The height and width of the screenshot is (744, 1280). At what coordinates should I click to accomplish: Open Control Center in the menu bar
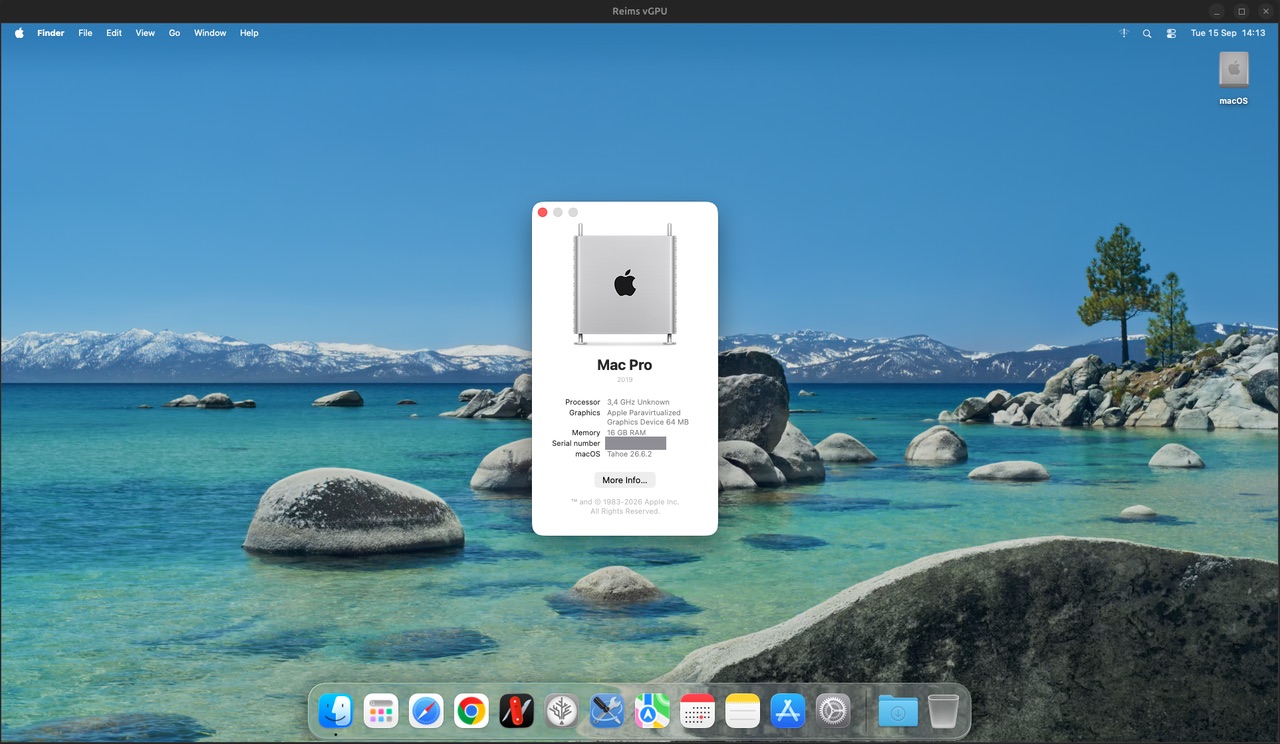[1171, 33]
